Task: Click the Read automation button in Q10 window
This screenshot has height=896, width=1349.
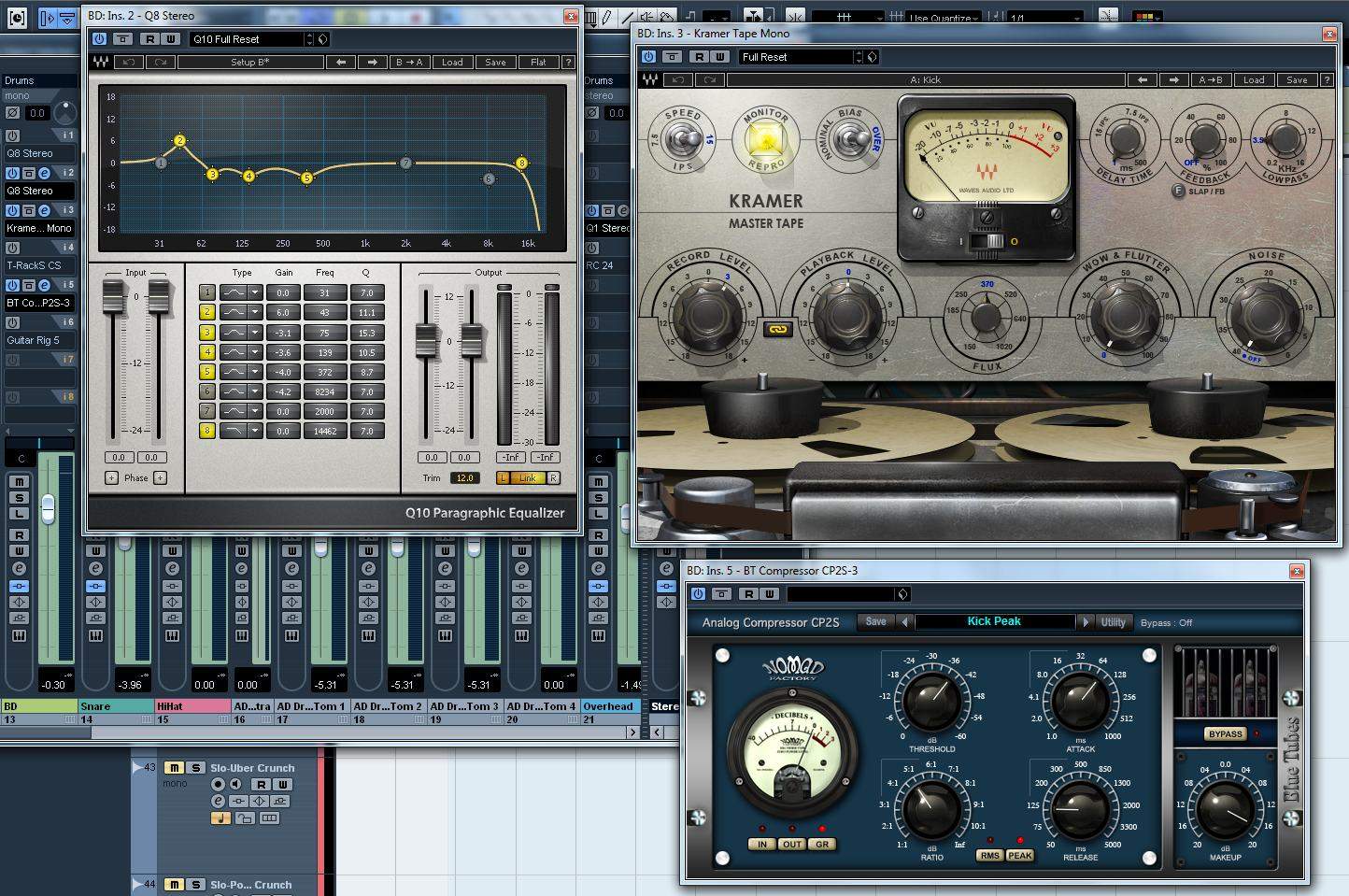Action: click(x=149, y=39)
